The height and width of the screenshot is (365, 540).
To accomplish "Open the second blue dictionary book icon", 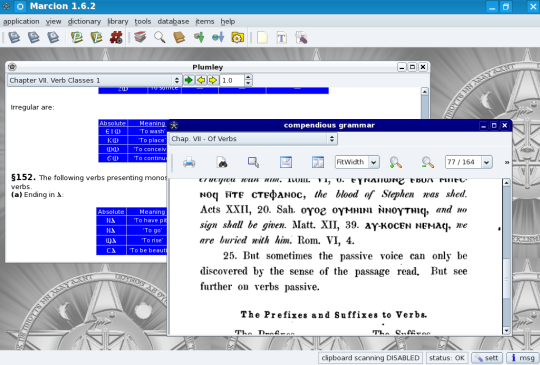I will click(34, 37).
